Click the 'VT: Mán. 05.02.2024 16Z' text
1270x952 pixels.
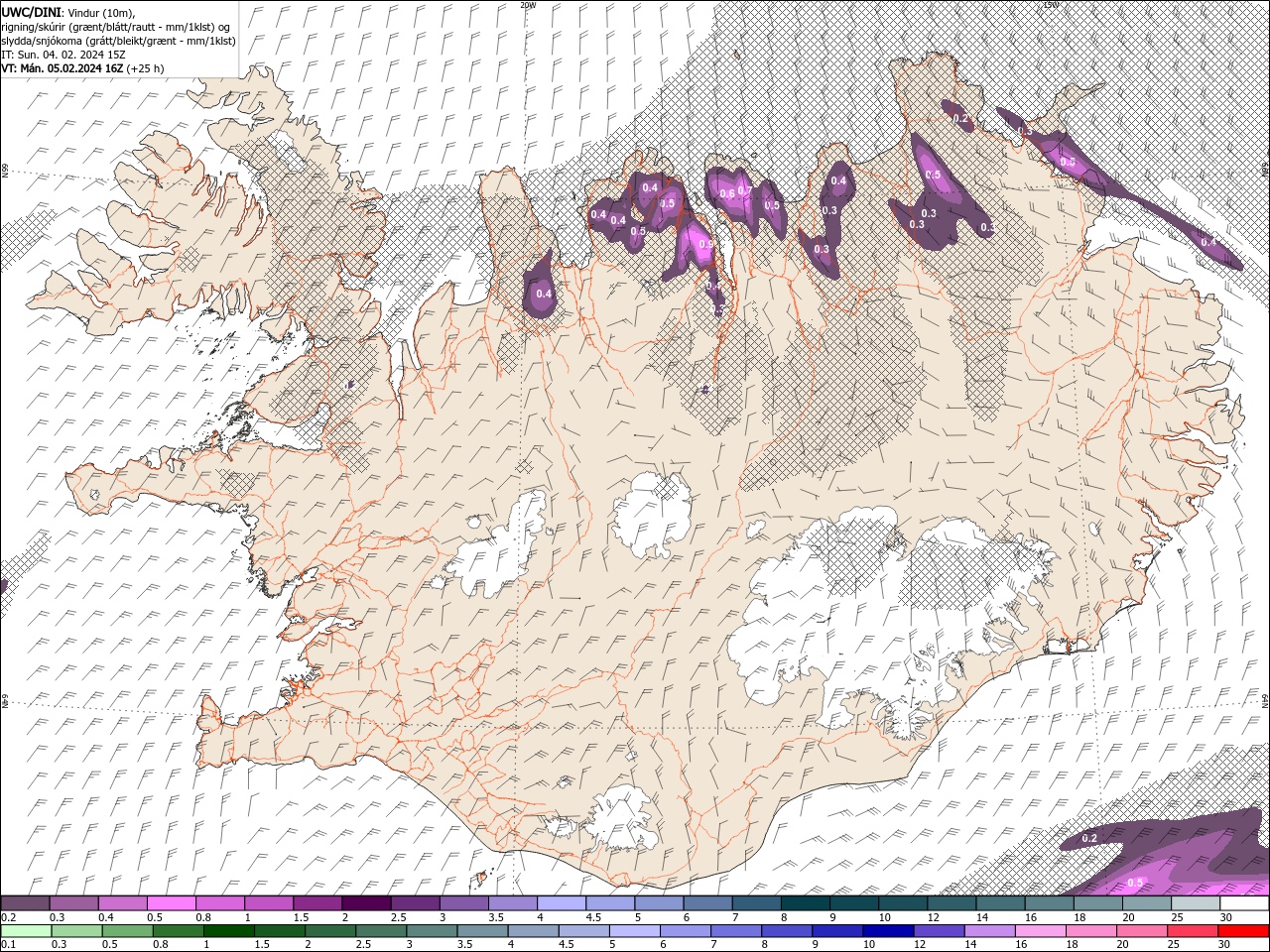click(63, 68)
